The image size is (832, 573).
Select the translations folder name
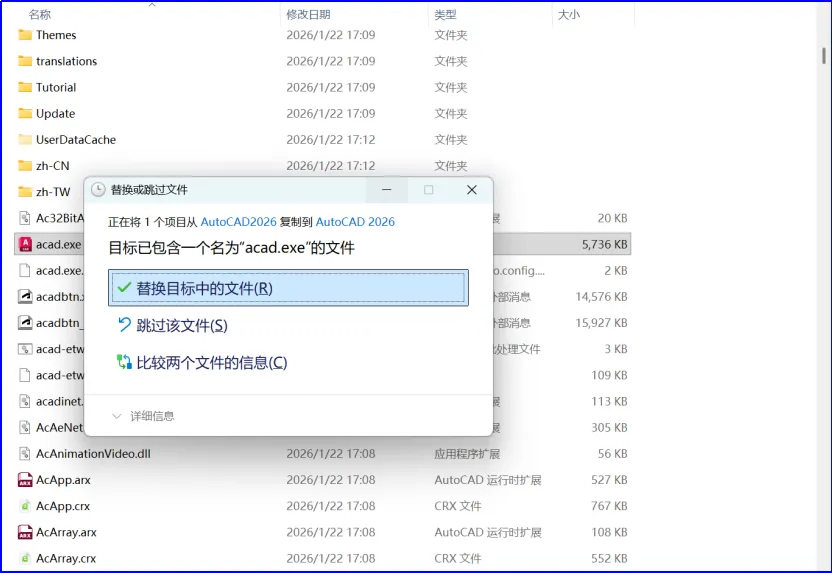[66, 61]
